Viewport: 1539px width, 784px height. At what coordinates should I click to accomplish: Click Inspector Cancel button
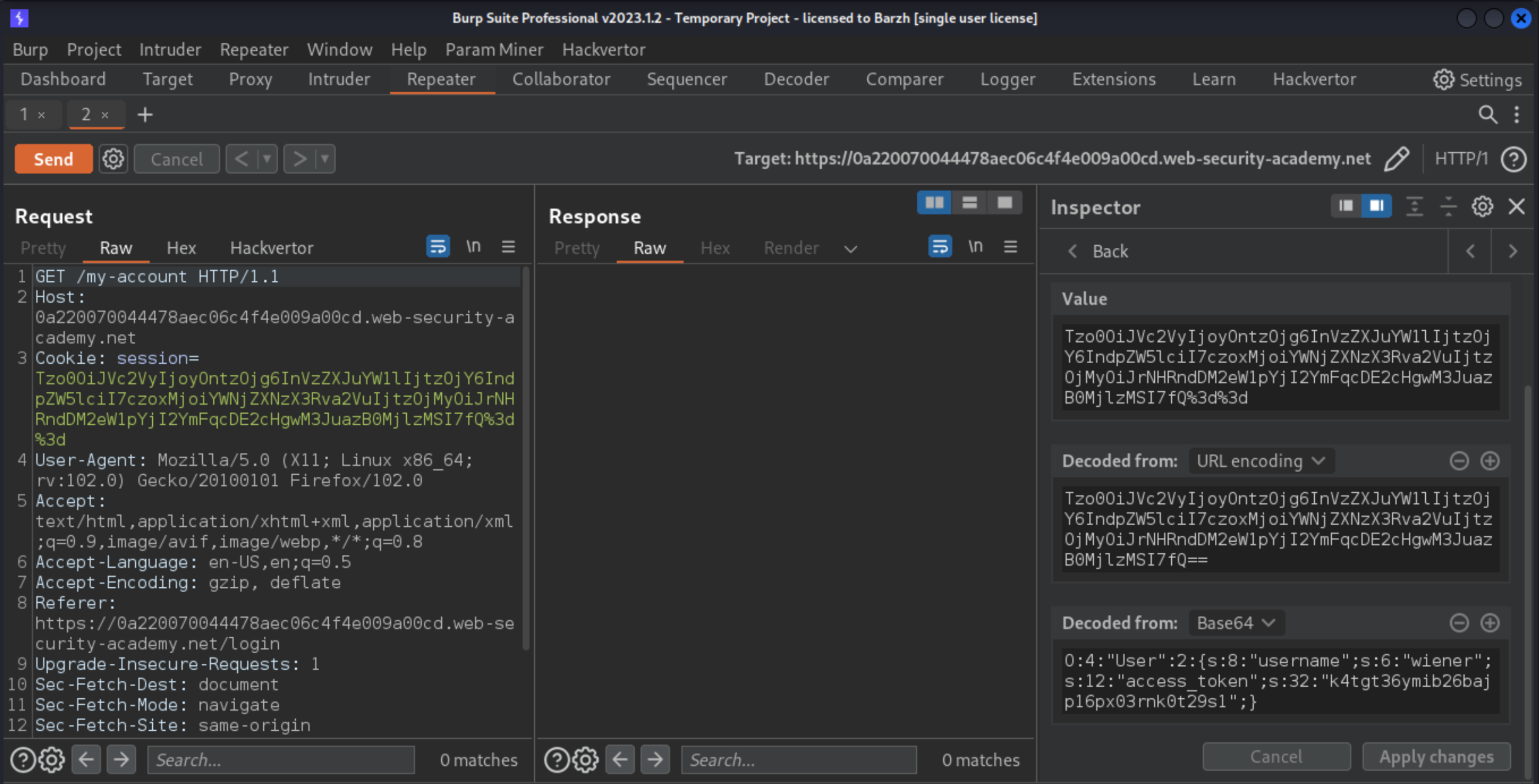1276,757
